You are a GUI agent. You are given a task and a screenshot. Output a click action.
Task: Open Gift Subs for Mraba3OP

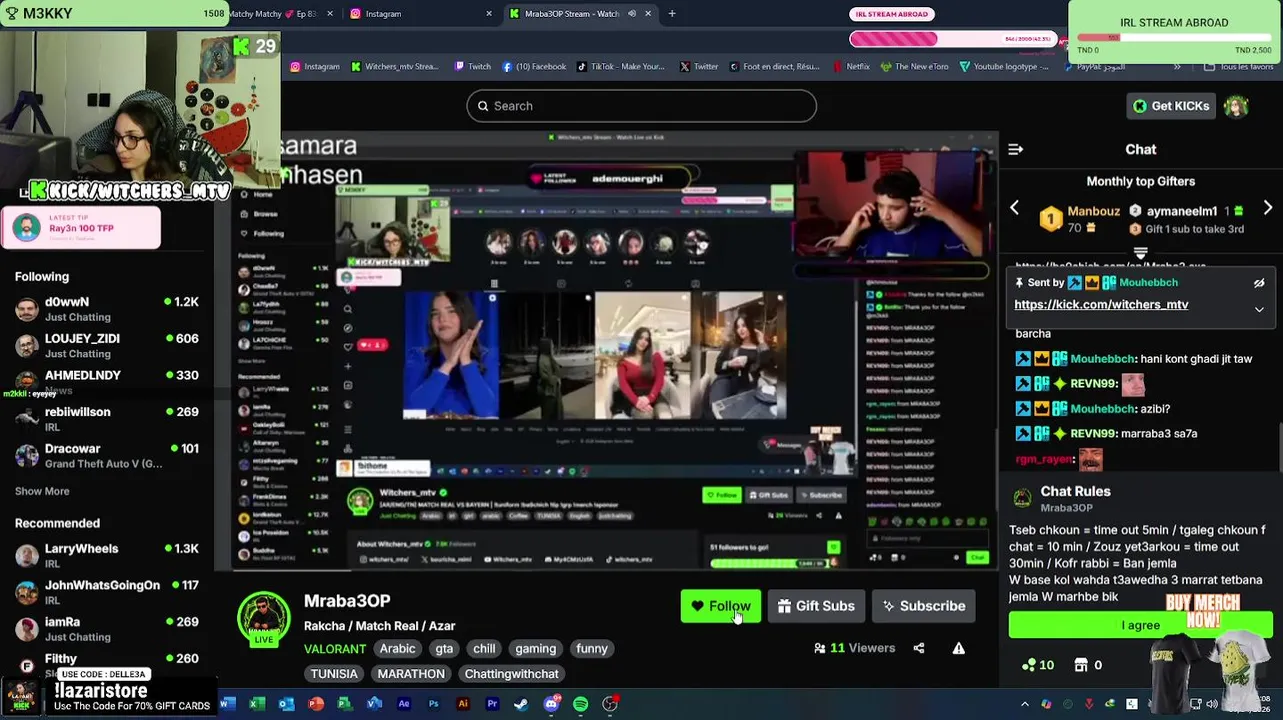816,606
